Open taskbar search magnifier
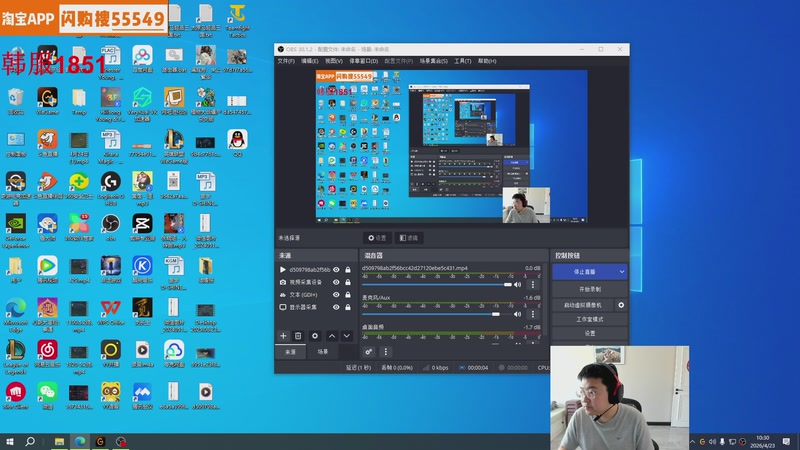Image resolution: width=800 pixels, height=450 pixels. 30,441
